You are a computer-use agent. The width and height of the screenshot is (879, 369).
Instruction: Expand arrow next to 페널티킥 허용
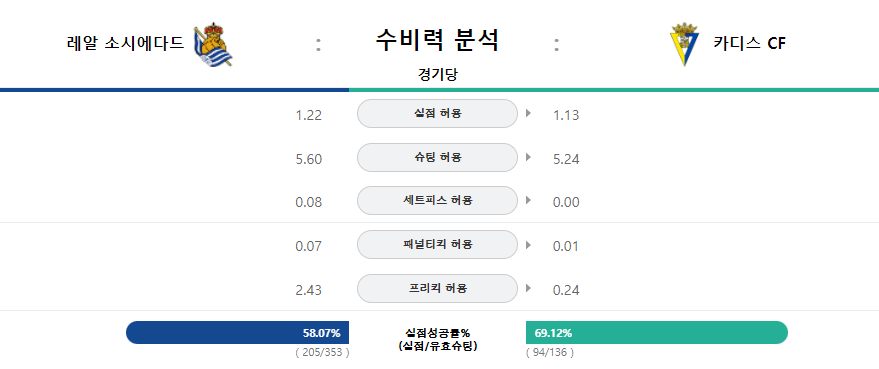click(x=528, y=245)
